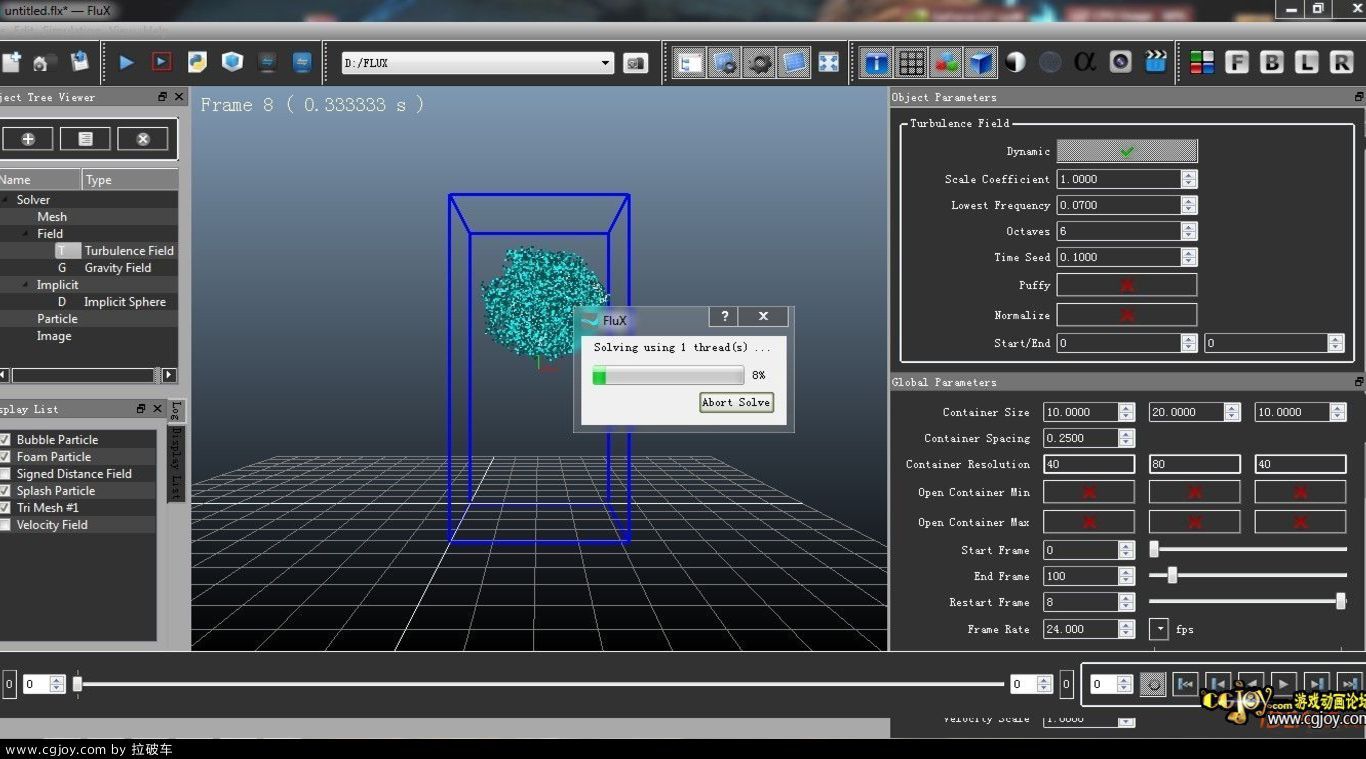Click the fit-to-view arrows icon
The width and height of the screenshot is (1366, 759).
(828, 62)
